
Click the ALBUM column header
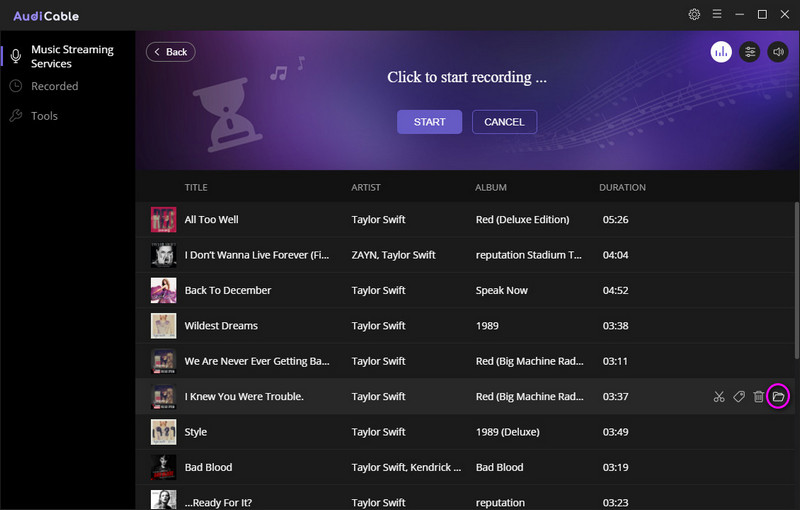[491, 187]
